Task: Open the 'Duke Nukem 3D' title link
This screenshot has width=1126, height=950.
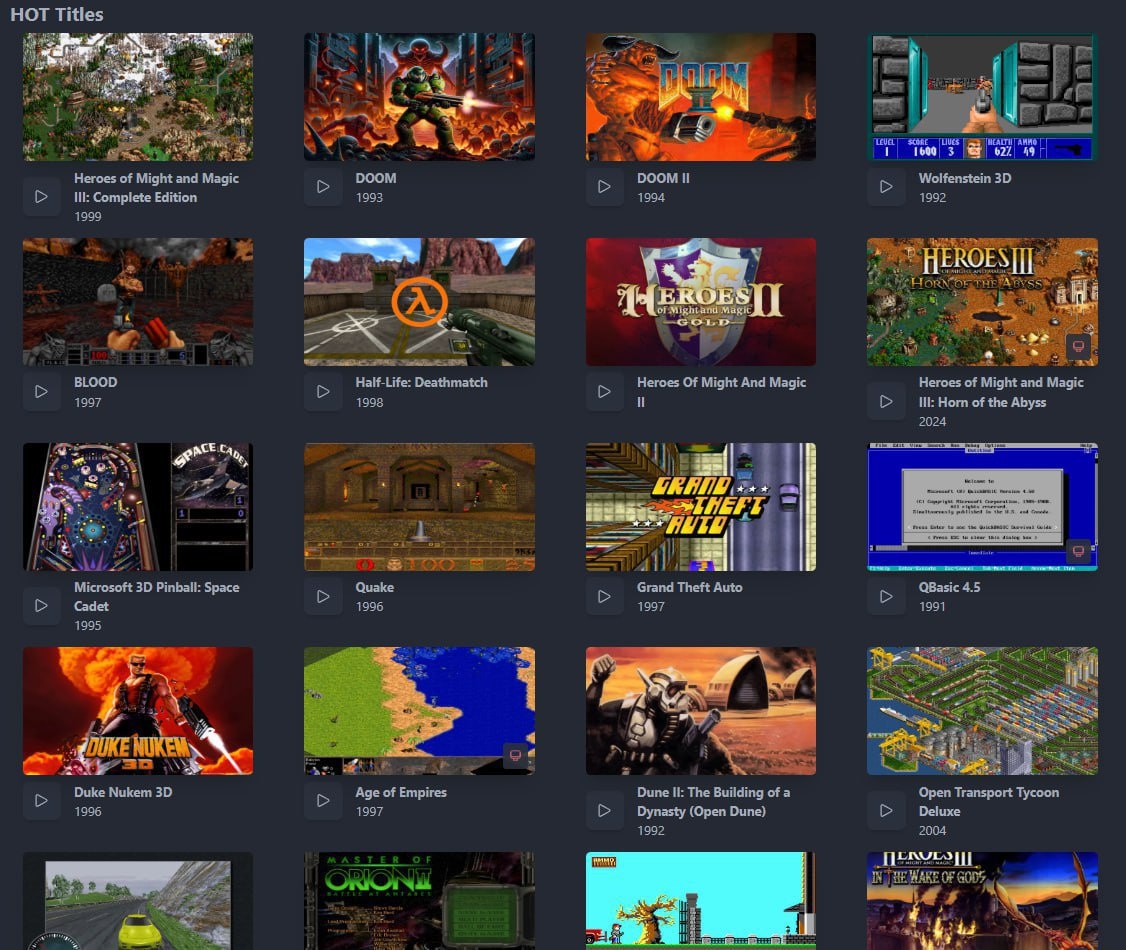Action: pos(123,792)
